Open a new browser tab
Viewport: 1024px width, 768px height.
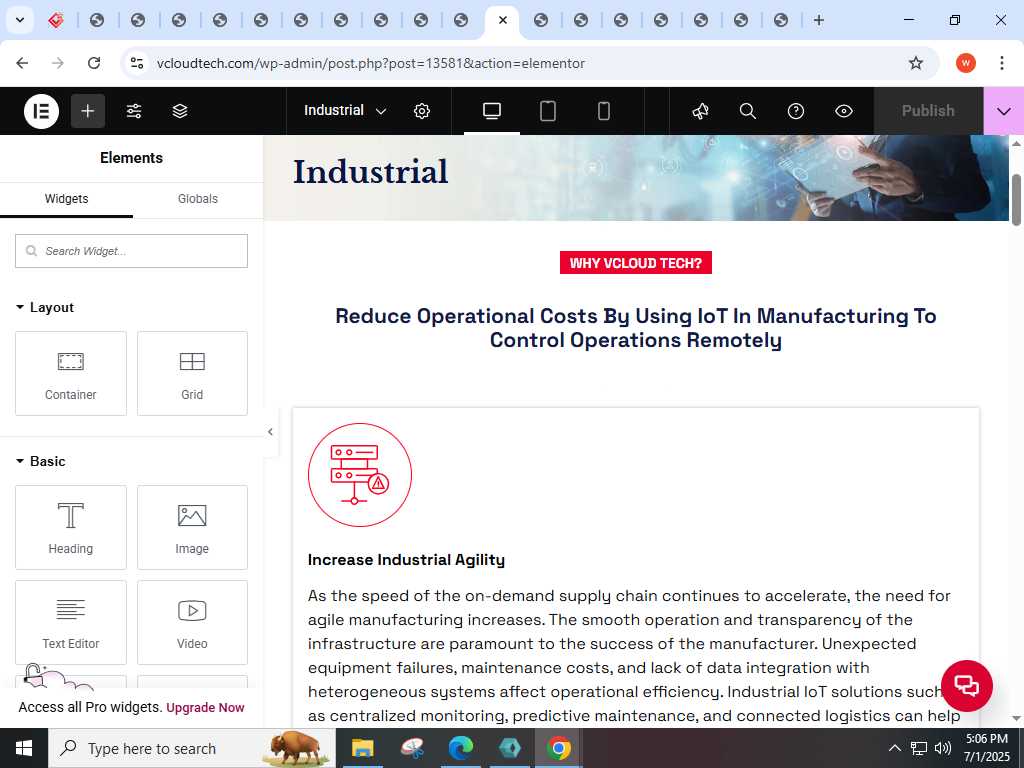point(818,20)
